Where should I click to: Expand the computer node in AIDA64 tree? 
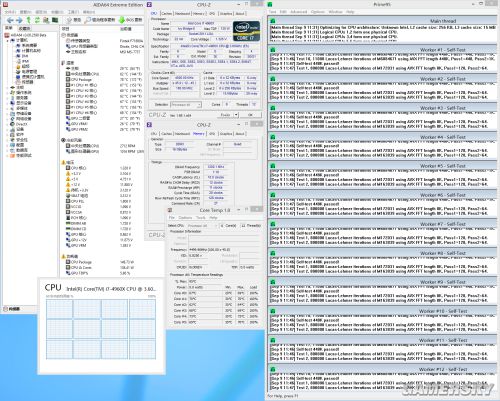coord(8,40)
